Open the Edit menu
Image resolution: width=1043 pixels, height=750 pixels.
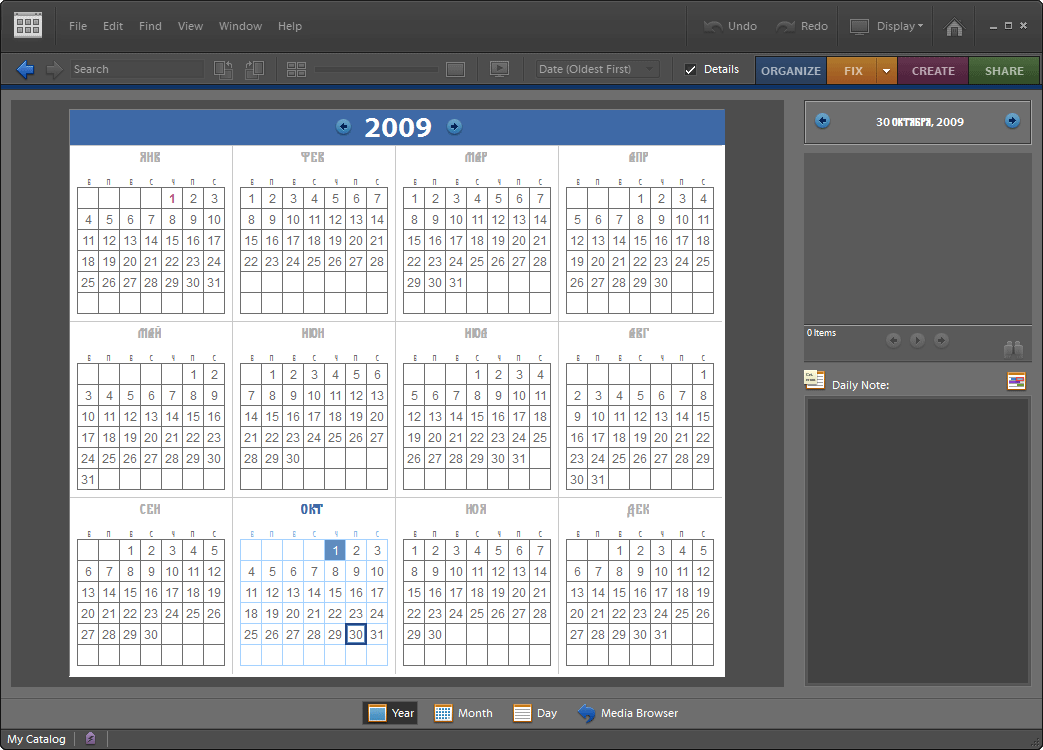click(112, 26)
